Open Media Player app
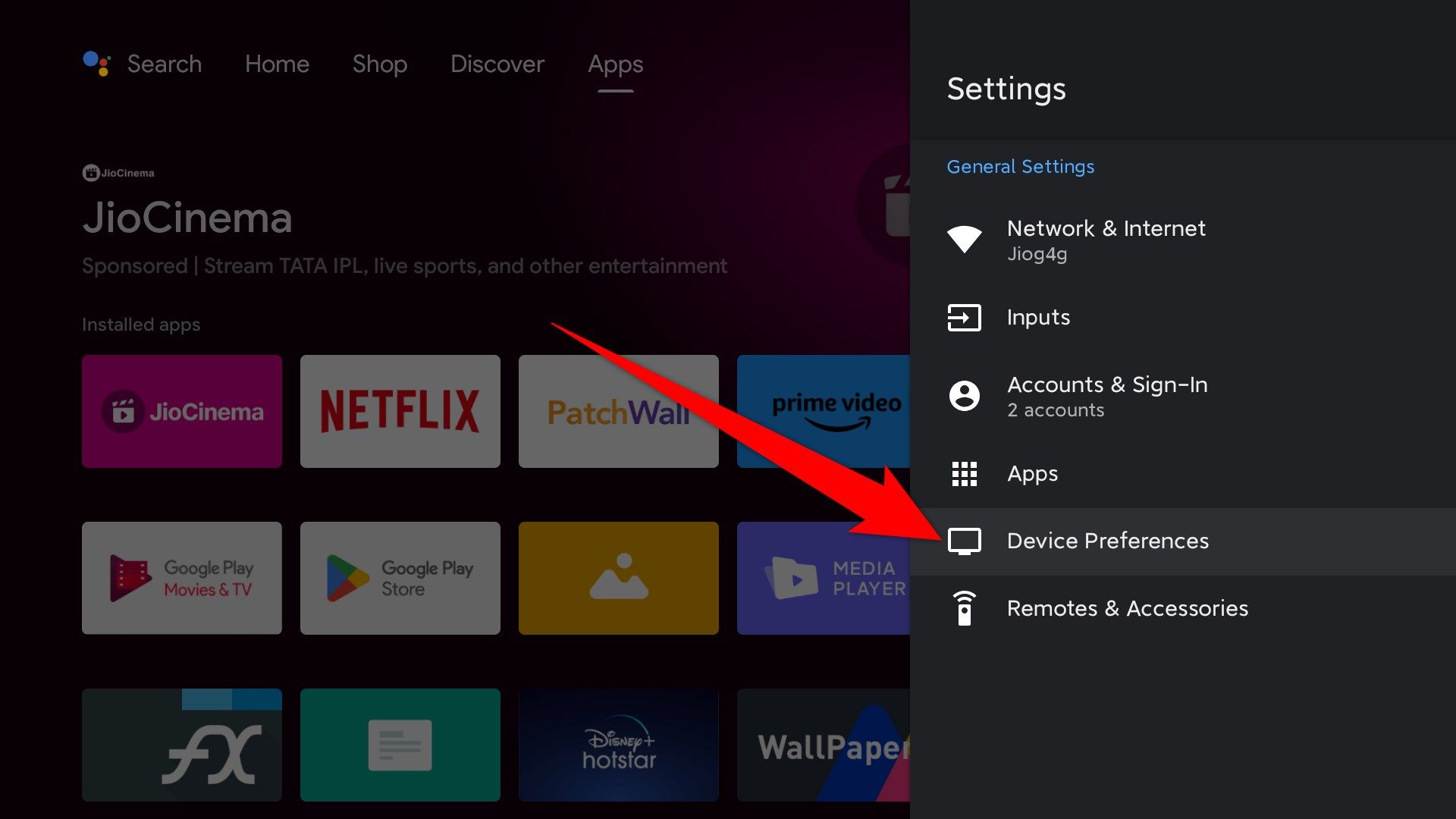 tap(834, 578)
